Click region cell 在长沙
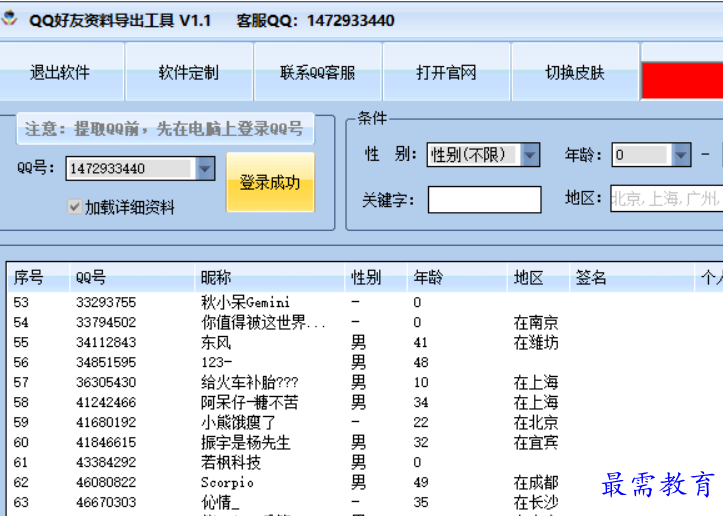Viewport: 723px width, 516px height. point(536,503)
